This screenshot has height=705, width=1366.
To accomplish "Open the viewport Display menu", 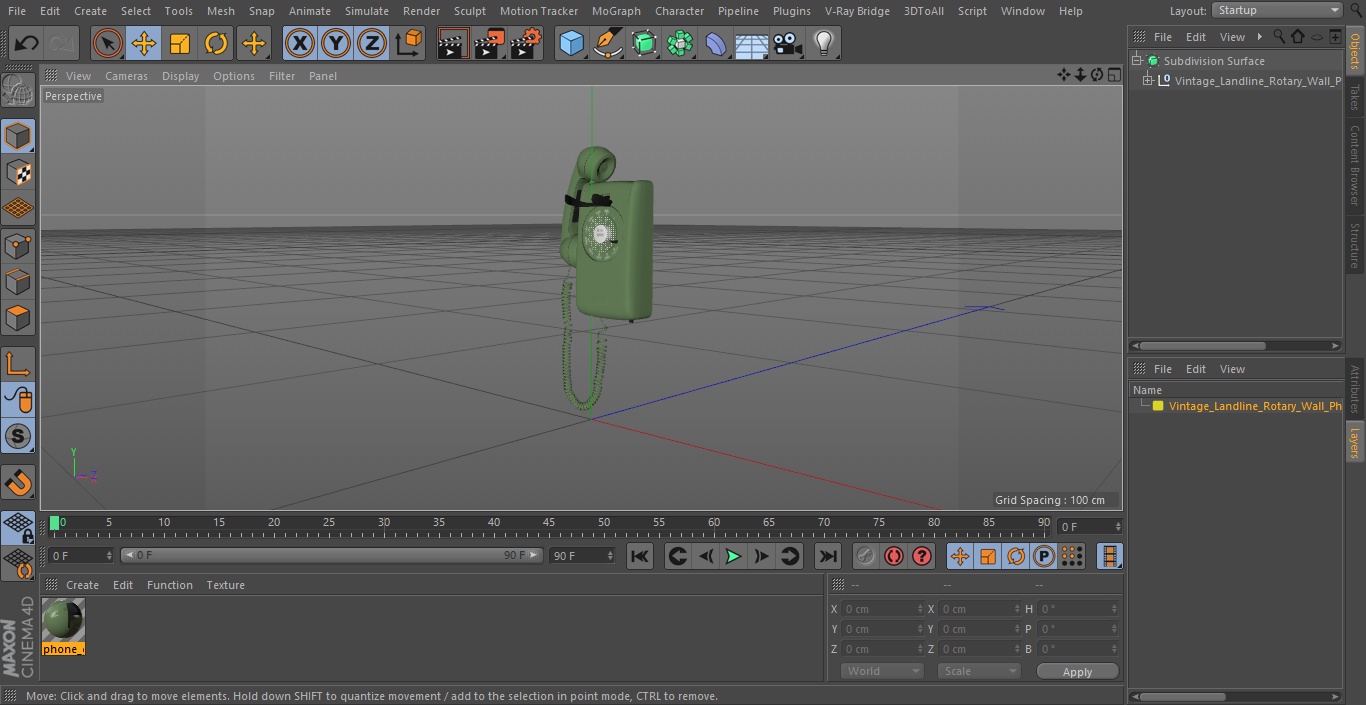I will pos(180,76).
